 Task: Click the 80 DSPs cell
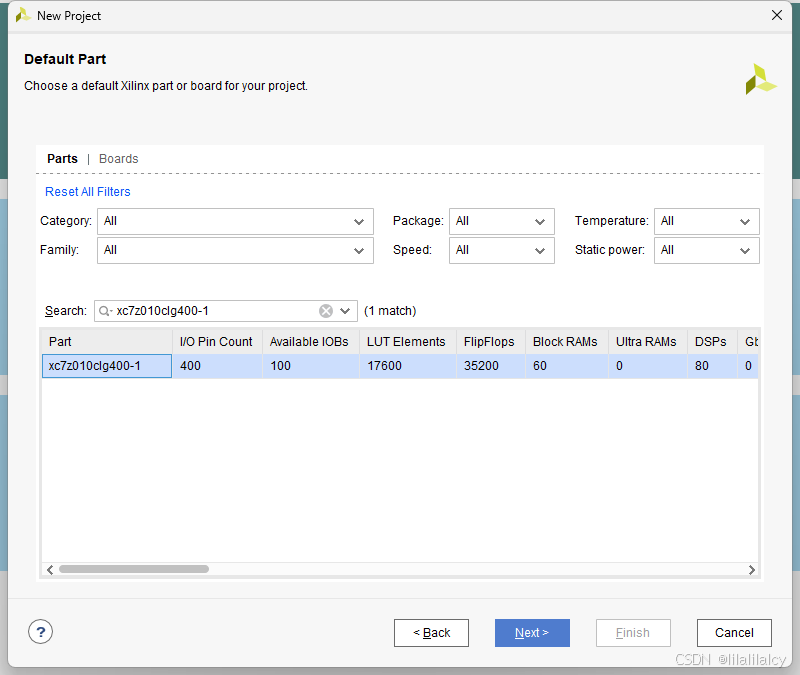click(x=712, y=366)
